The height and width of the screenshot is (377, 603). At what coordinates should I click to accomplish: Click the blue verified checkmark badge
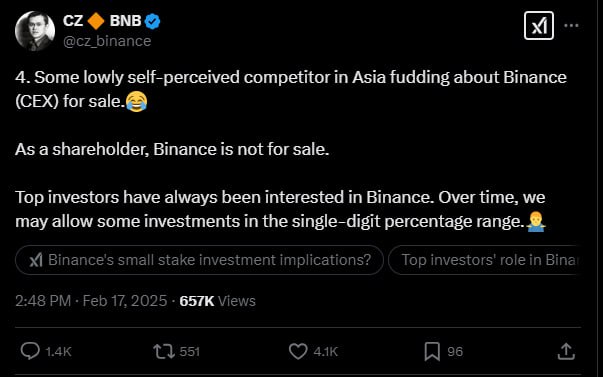pyautogui.click(x=152, y=21)
